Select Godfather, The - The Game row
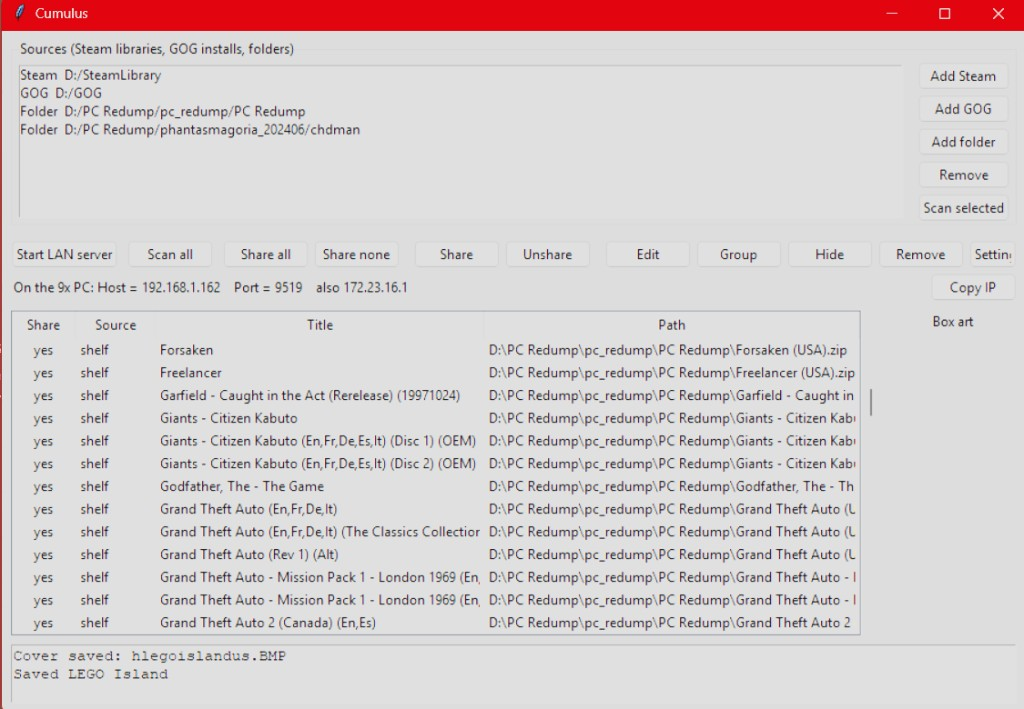This screenshot has width=1024, height=709. click(436, 487)
